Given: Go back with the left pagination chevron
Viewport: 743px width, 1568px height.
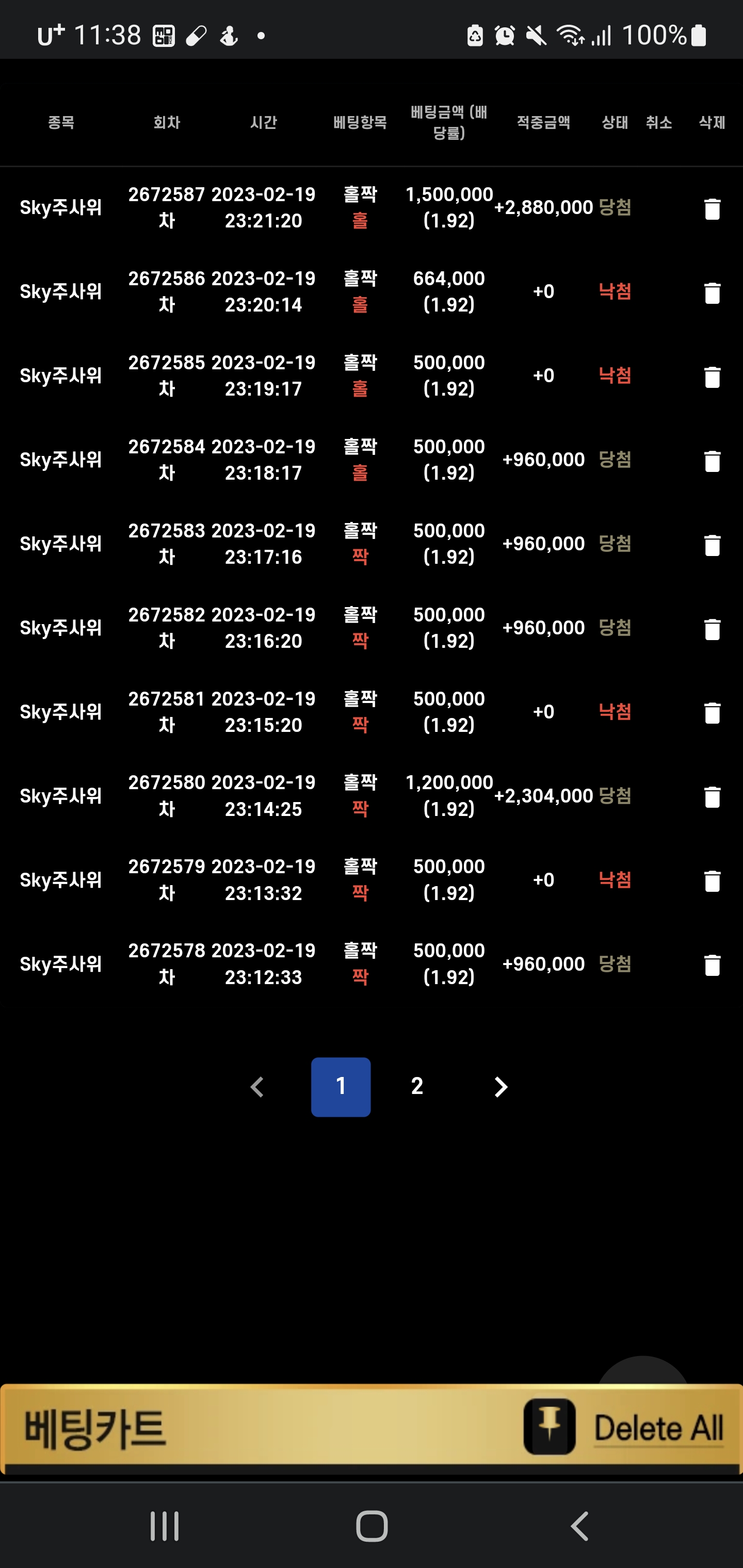Looking at the screenshot, I should tap(257, 1087).
